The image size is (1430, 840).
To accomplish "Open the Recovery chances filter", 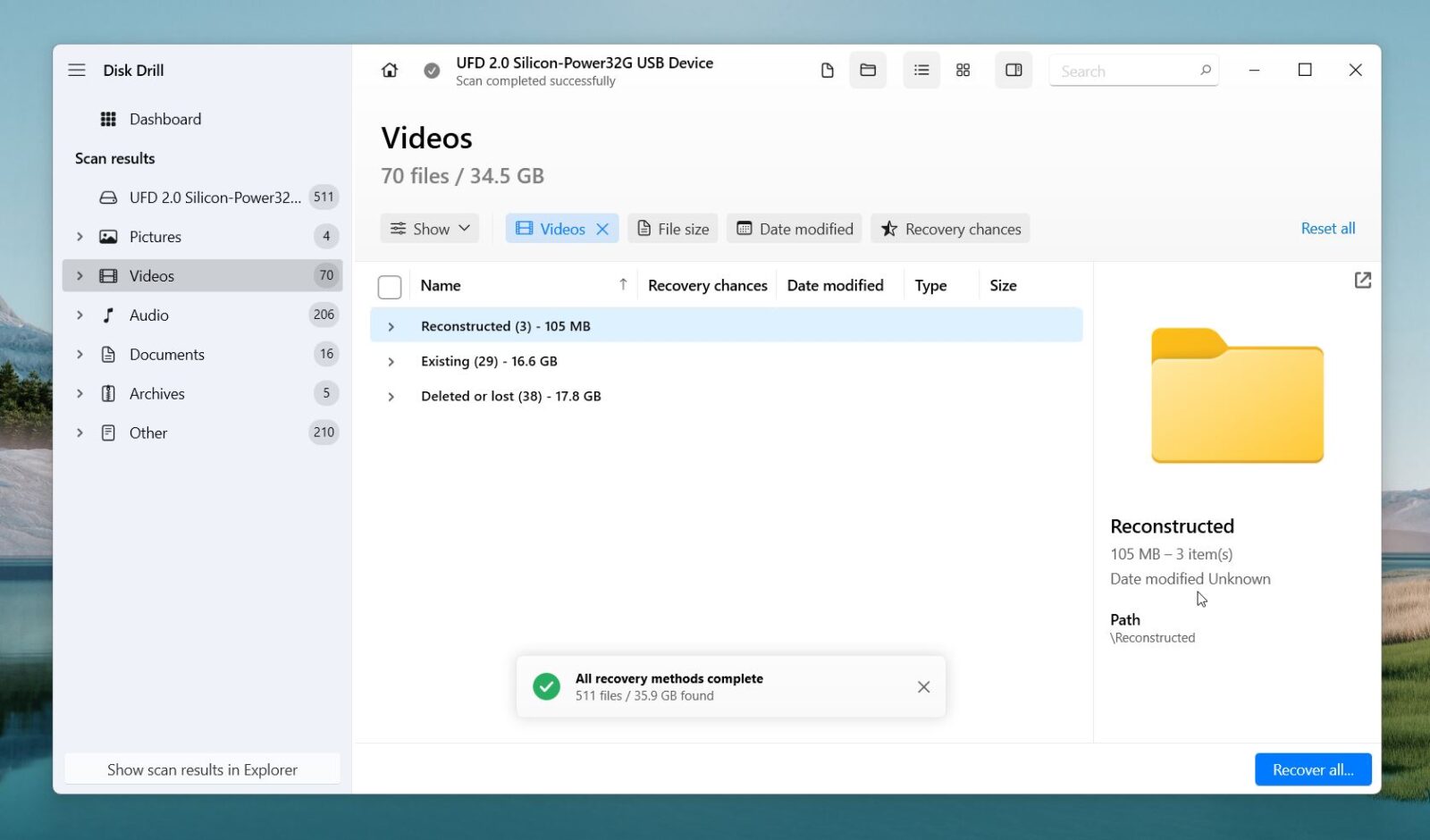I will tap(949, 228).
